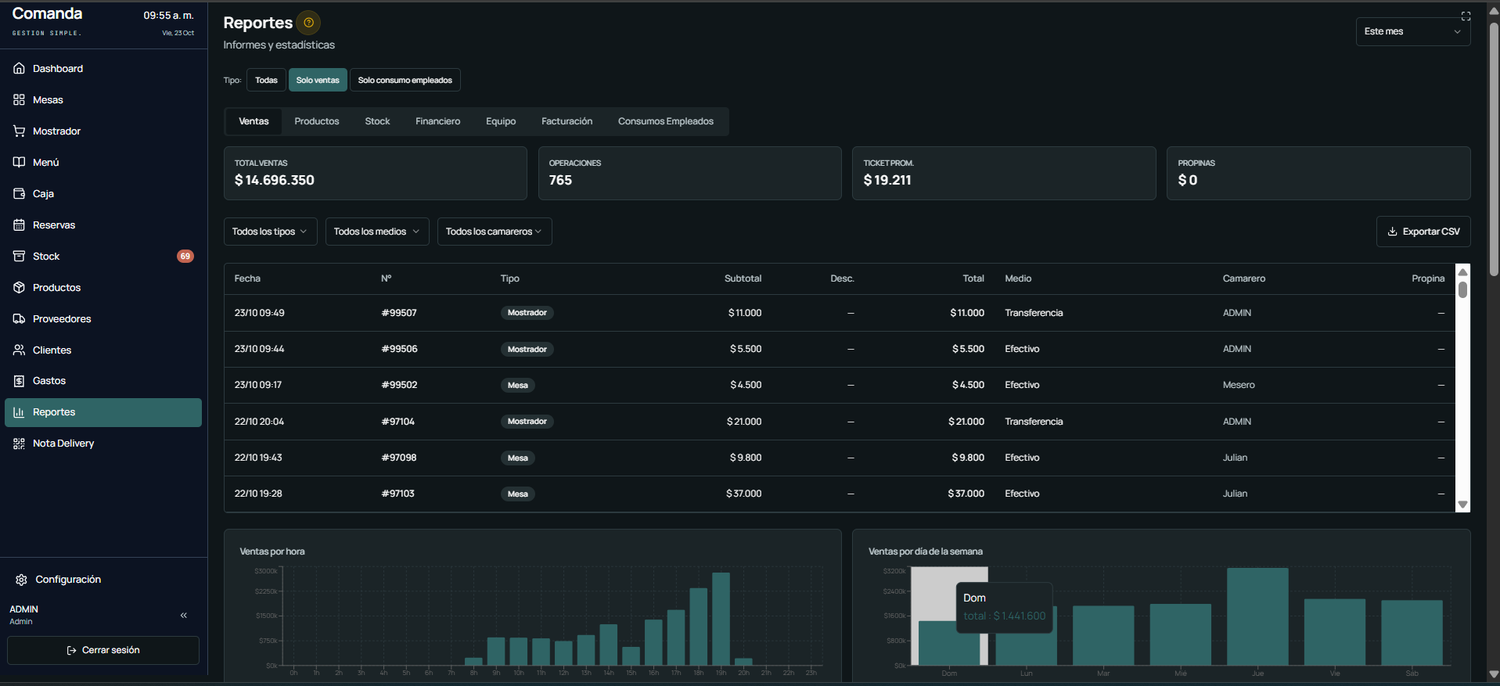Viewport: 1500px width, 686px height.
Task: Open Clientes from the sidebar label
Action: click(52, 350)
